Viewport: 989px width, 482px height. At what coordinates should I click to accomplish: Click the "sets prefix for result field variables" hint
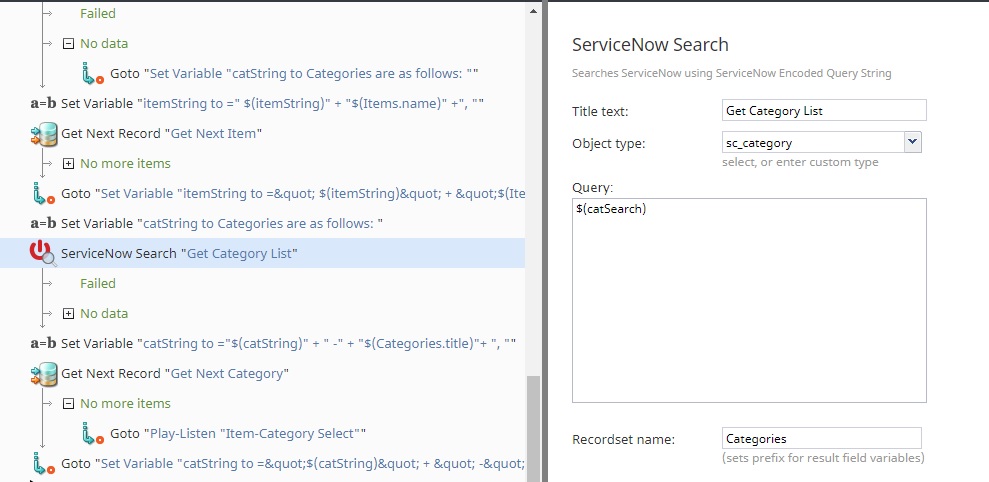click(823, 457)
